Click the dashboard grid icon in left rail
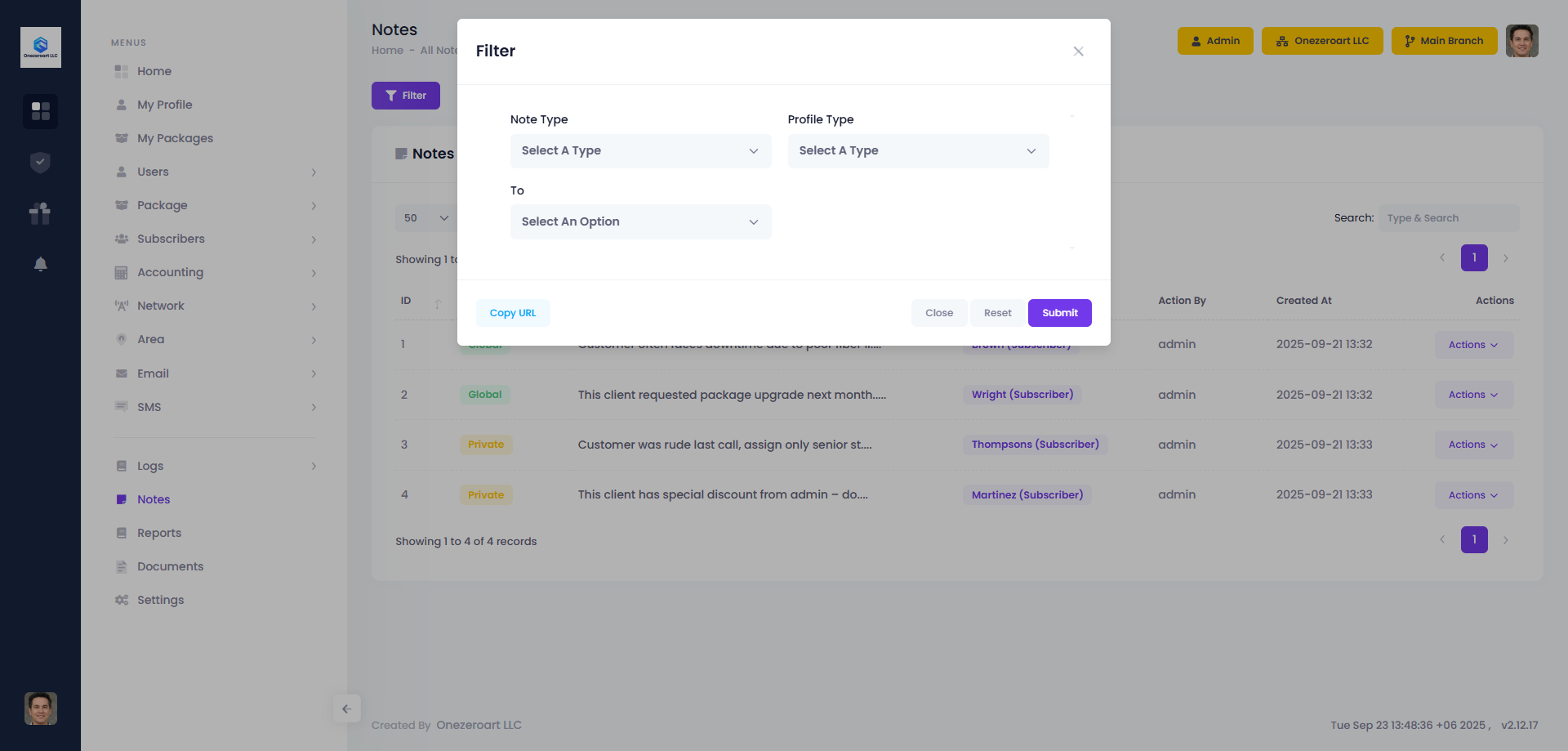 [40, 111]
